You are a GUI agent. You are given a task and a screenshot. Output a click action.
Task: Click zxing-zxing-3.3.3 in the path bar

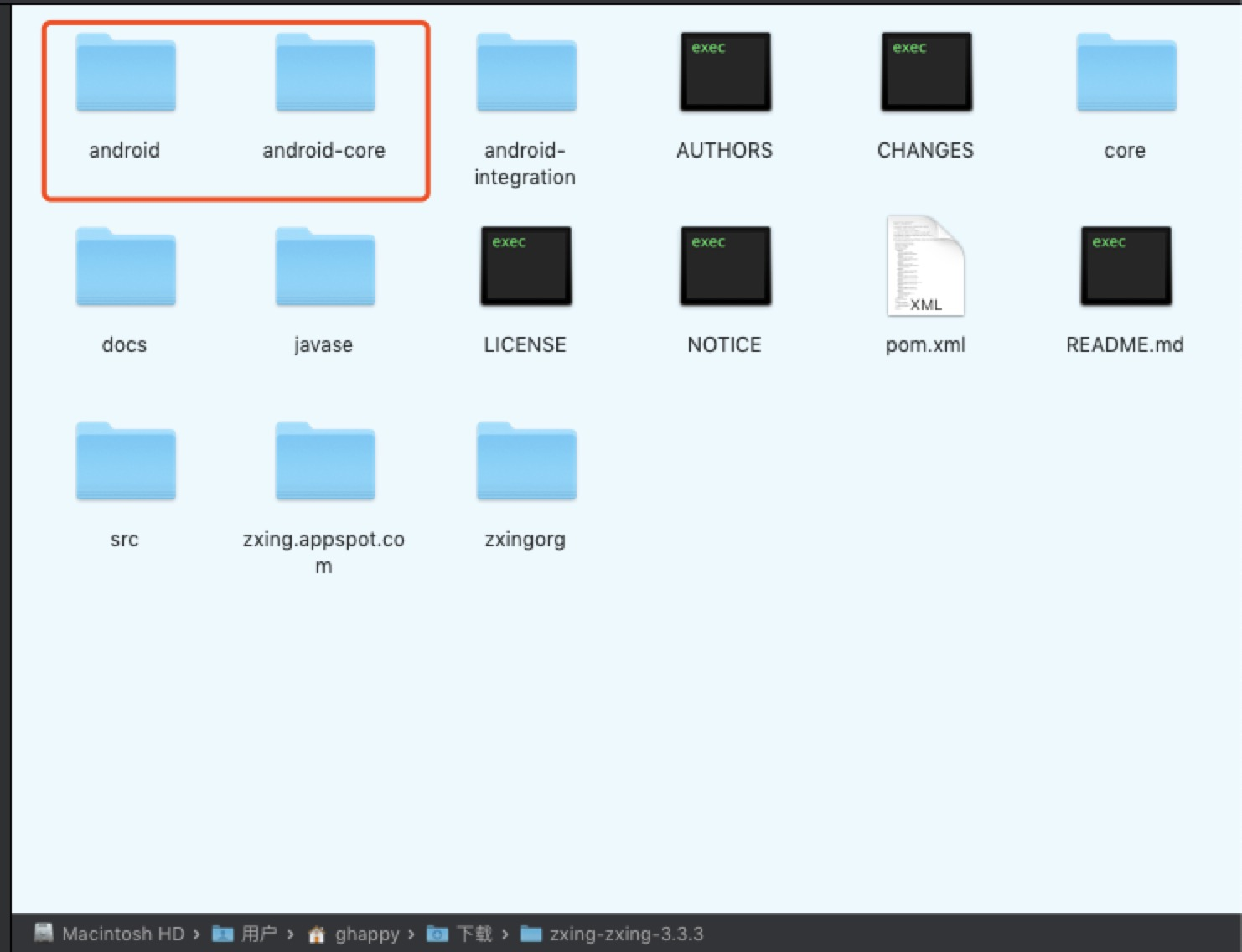(x=625, y=934)
